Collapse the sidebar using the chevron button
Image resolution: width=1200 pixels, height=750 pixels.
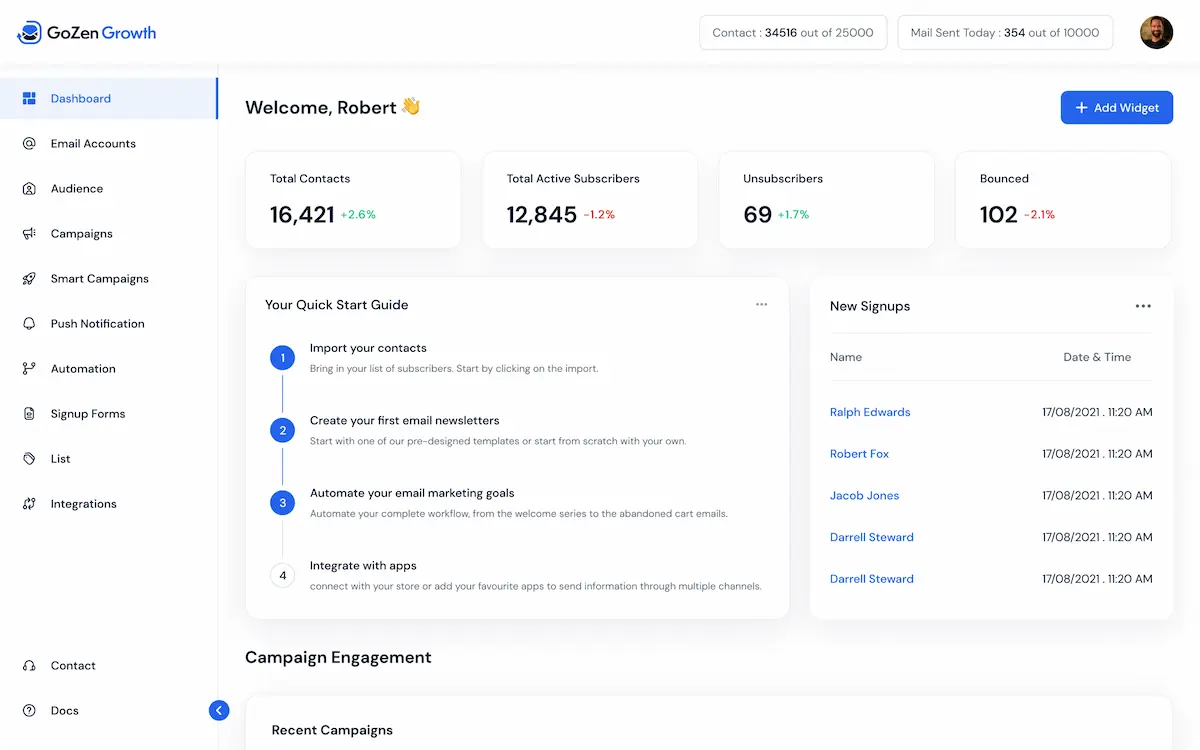point(219,710)
